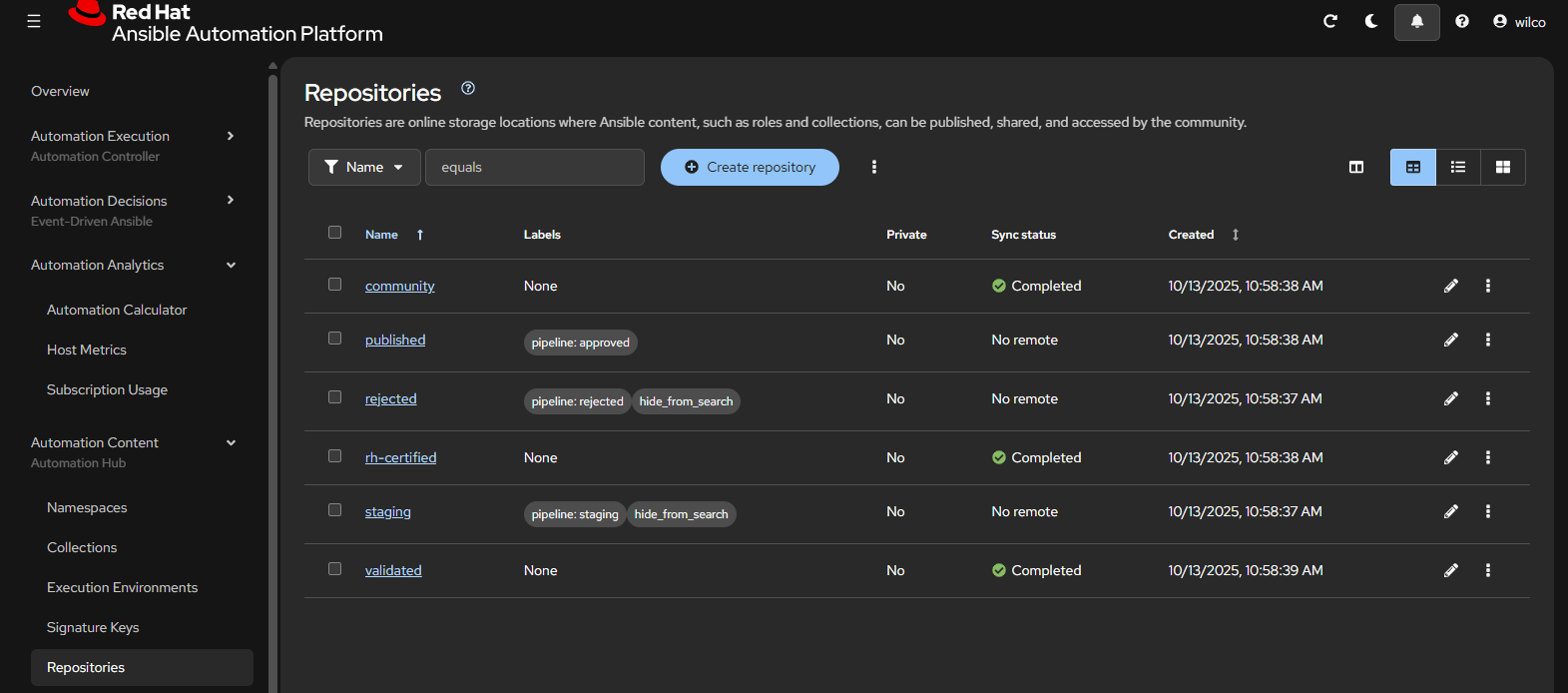Open the wilco user menu

(1519, 21)
